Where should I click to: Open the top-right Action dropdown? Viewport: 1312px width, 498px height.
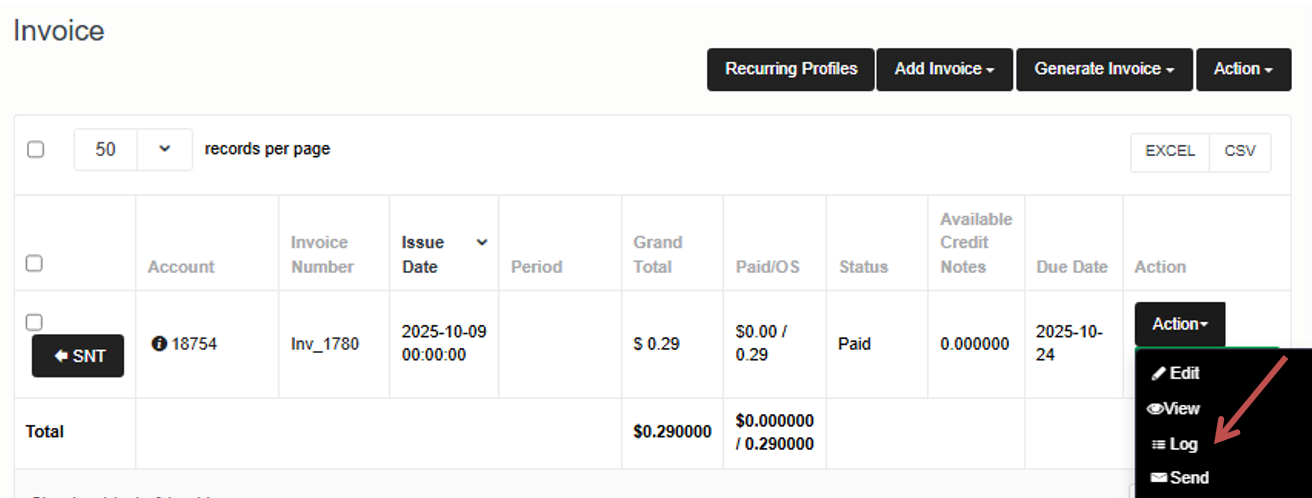pos(1243,69)
